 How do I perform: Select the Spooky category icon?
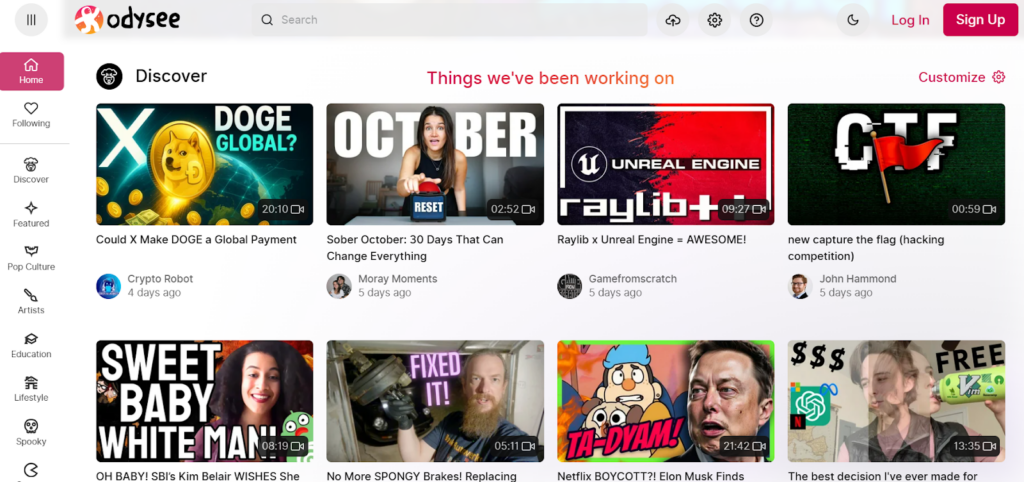tap(31, 432)
